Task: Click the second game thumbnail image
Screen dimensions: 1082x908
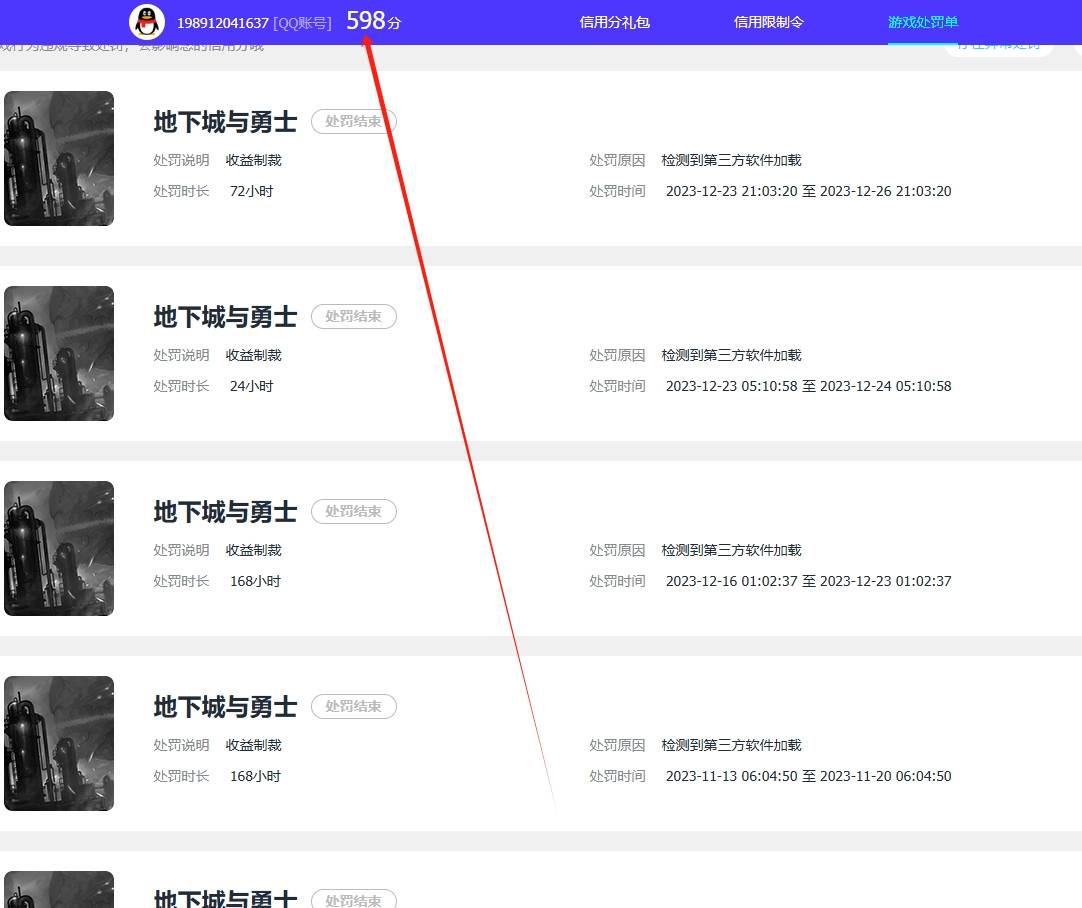Action: [x=59, y=353]
